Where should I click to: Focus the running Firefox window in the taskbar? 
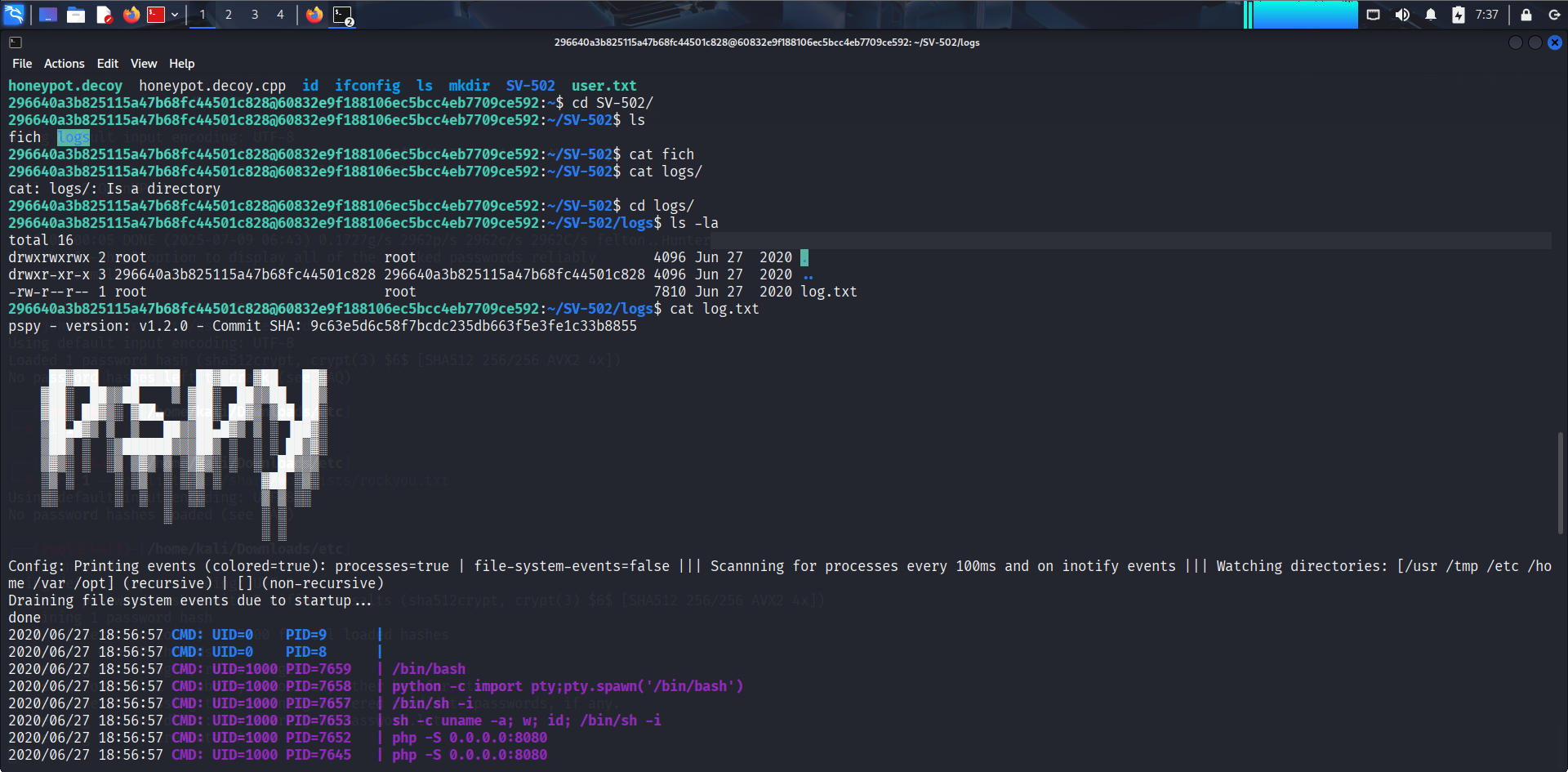[314, 15]
